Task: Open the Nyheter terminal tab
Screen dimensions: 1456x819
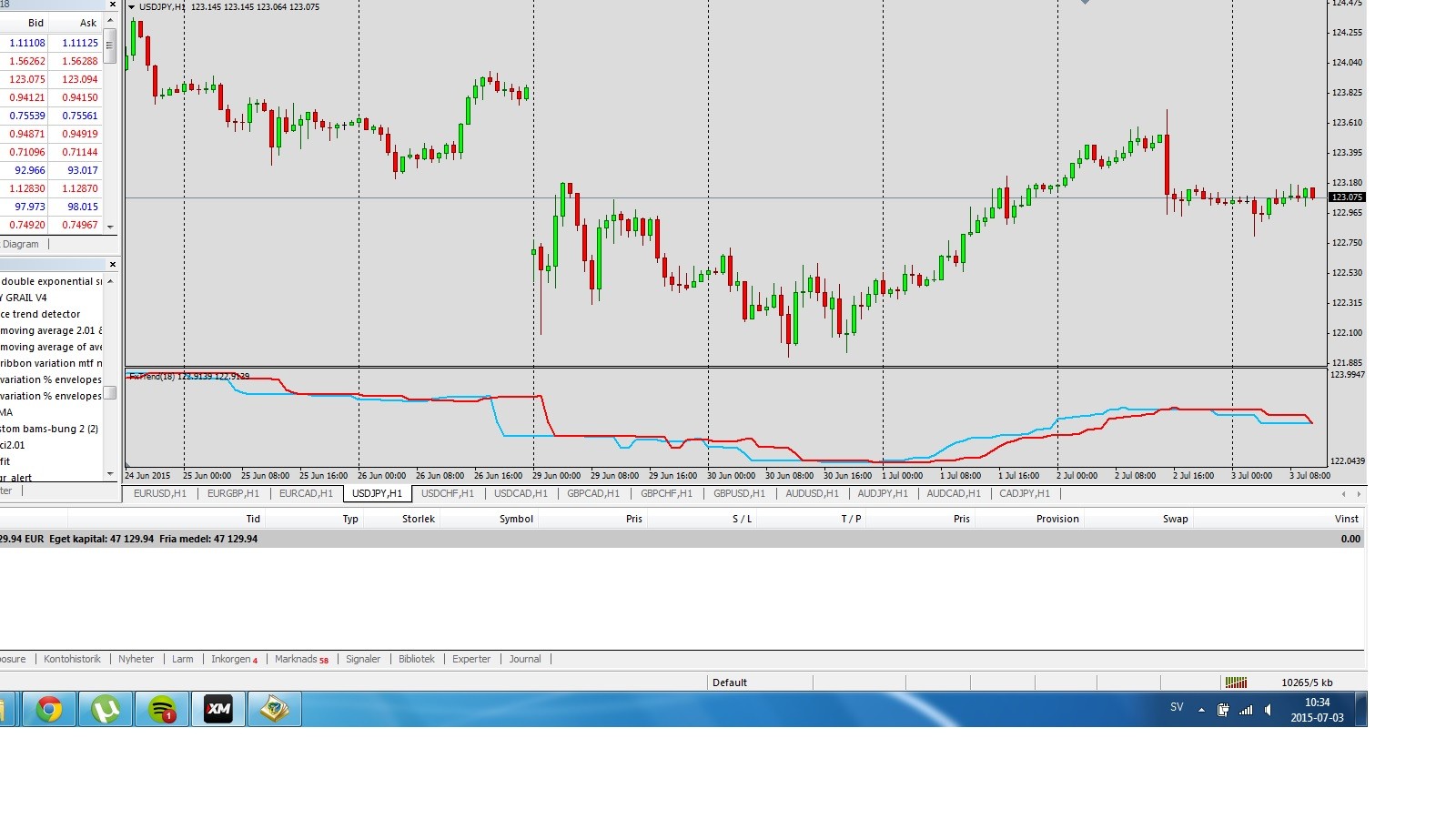Action: 136,659
